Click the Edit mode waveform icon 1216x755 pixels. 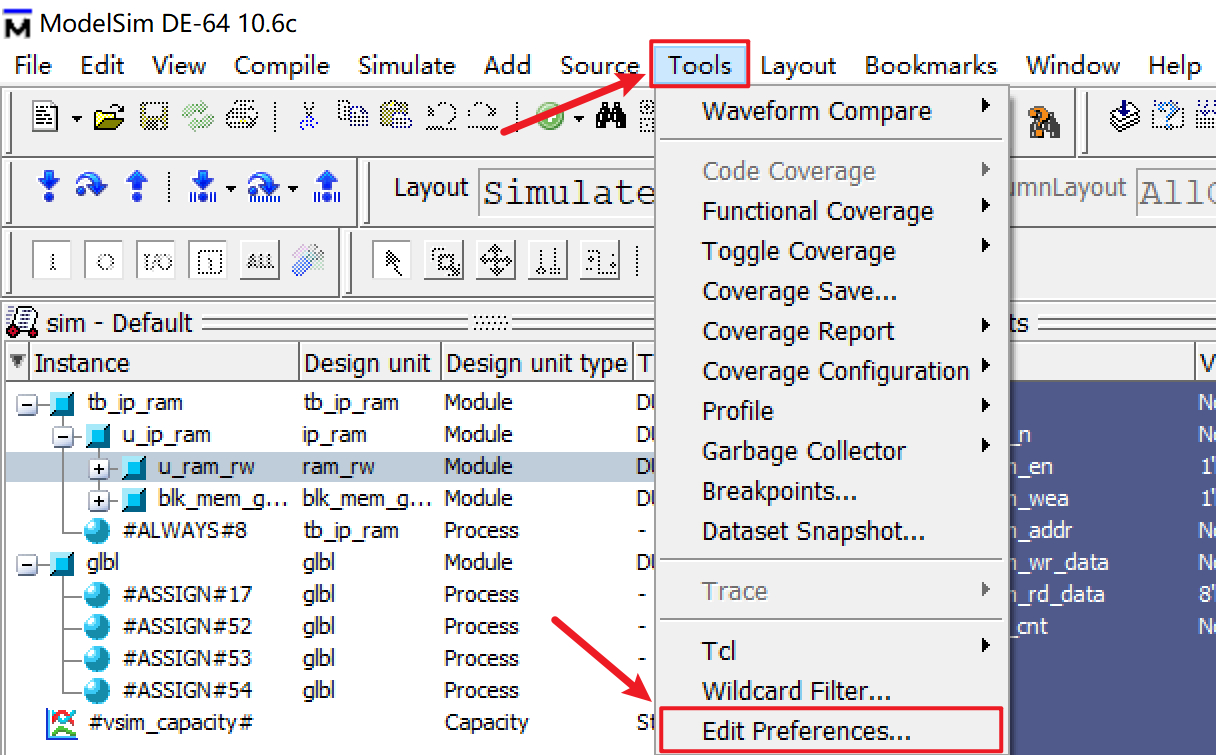[x=600, y=262]
